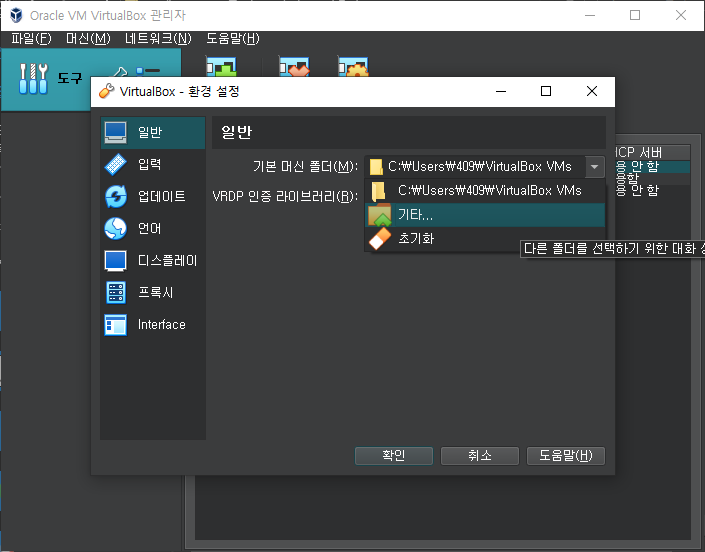Cancel settings with 취소 button
The height and width of the screenshot is (552, 705).
480,456
